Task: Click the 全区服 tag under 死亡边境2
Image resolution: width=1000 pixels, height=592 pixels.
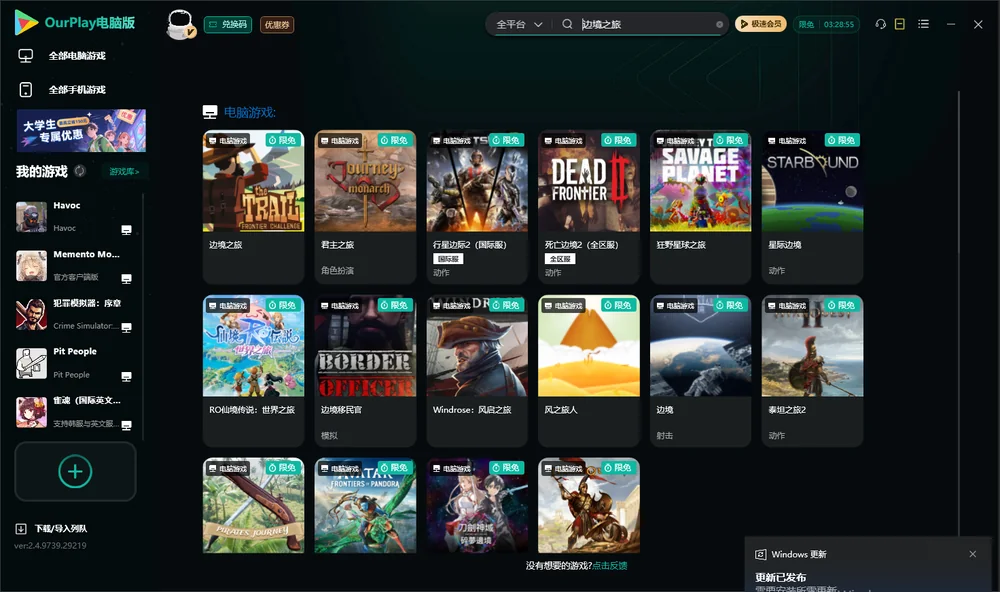Action: (560, 258)
